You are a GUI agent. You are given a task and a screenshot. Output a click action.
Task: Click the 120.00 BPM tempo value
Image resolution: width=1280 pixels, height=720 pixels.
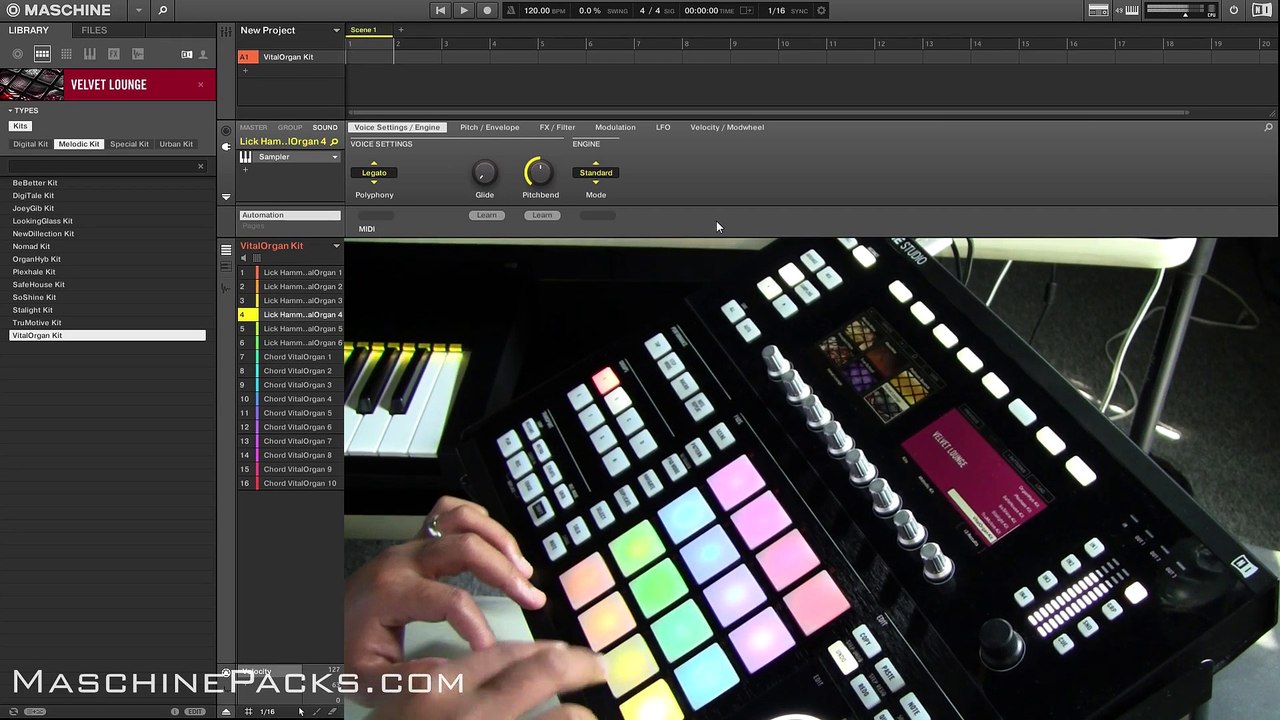[537, 10]
